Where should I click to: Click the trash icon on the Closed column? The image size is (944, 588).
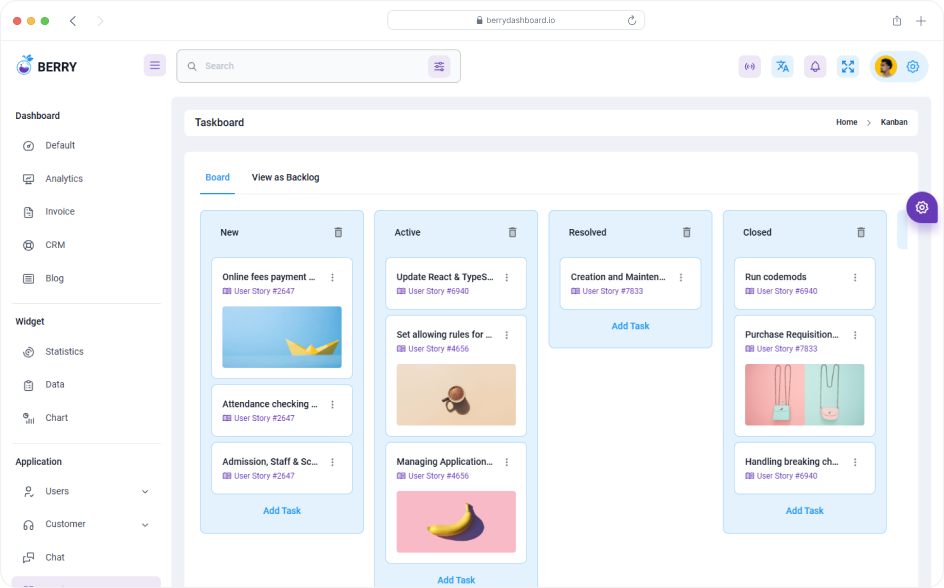click(x=861, y=232)
